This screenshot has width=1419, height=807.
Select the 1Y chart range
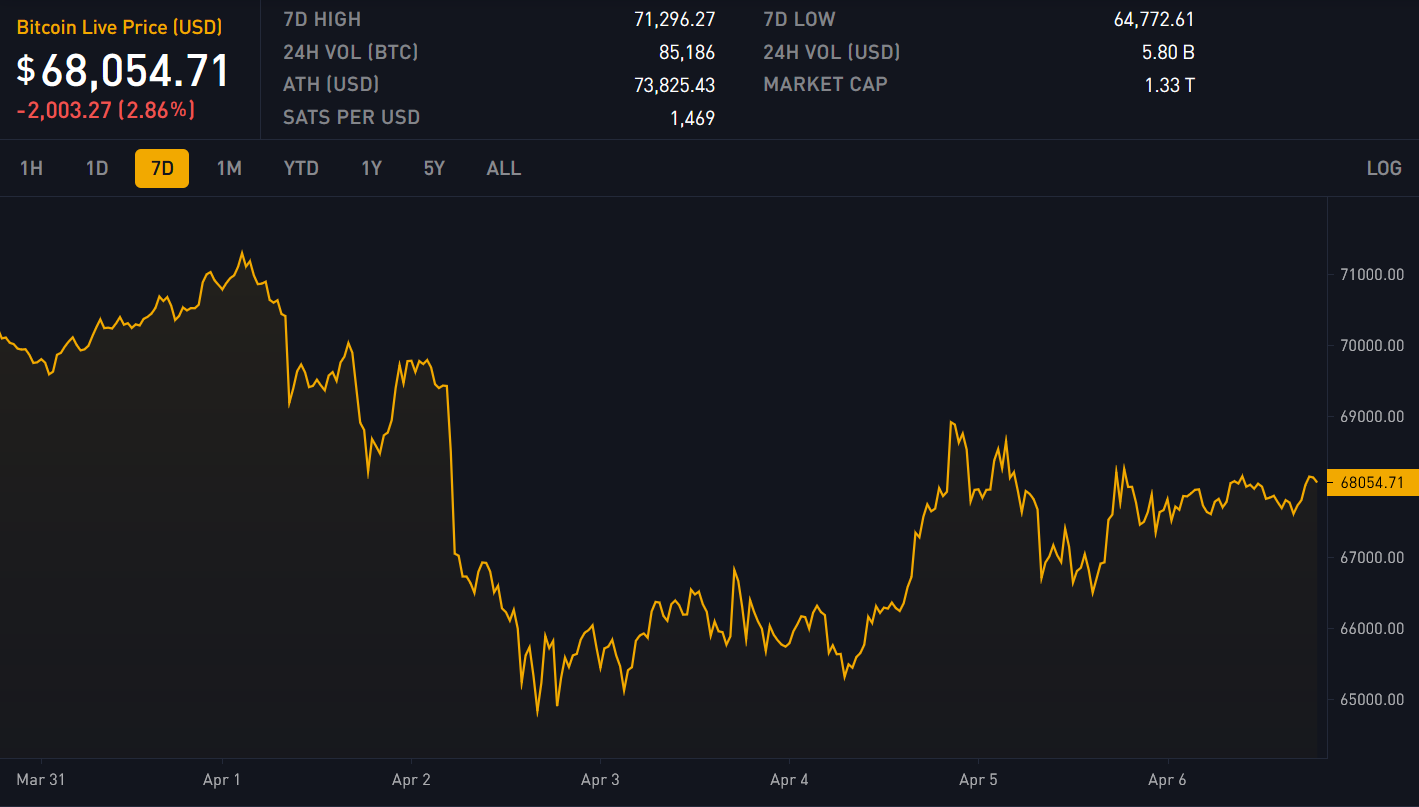click(x=371, y=168)
